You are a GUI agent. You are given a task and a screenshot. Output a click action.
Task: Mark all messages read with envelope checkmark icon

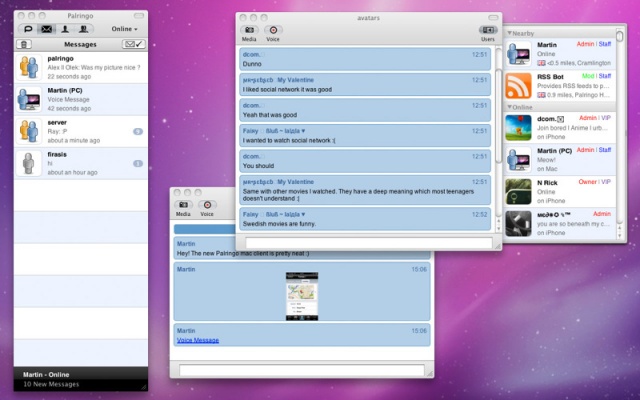[132, 45]
